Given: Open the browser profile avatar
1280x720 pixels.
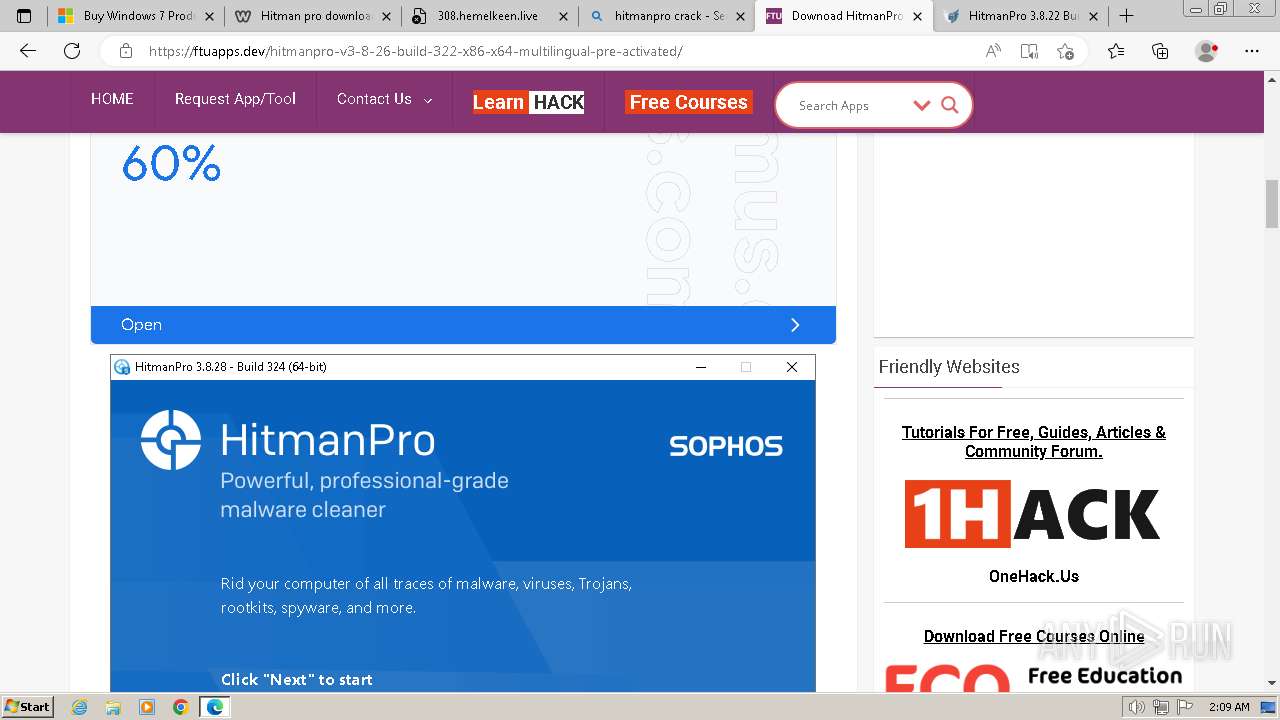Looking at the screenshot, I should [1207, 51].
